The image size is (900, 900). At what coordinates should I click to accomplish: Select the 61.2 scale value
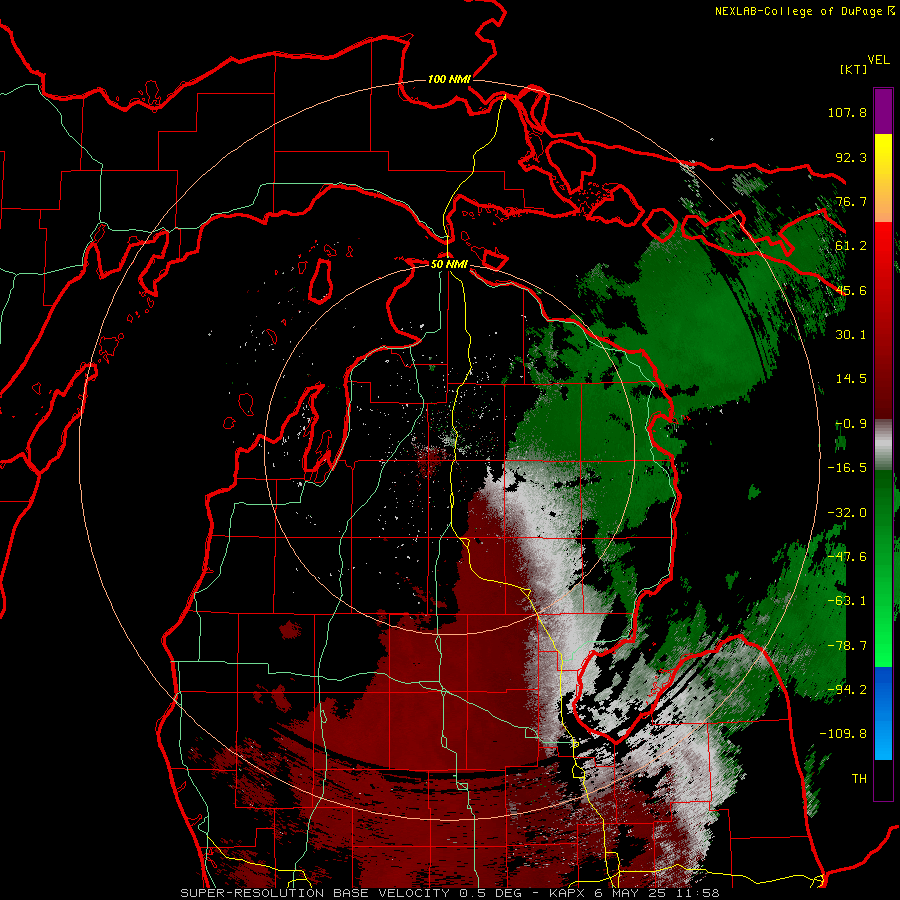(x=851, y=246)
